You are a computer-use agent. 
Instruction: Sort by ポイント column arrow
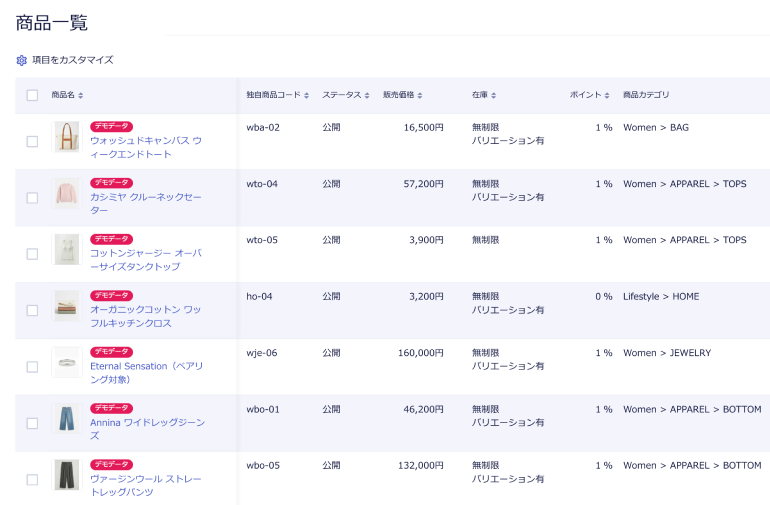pos(607,95)
